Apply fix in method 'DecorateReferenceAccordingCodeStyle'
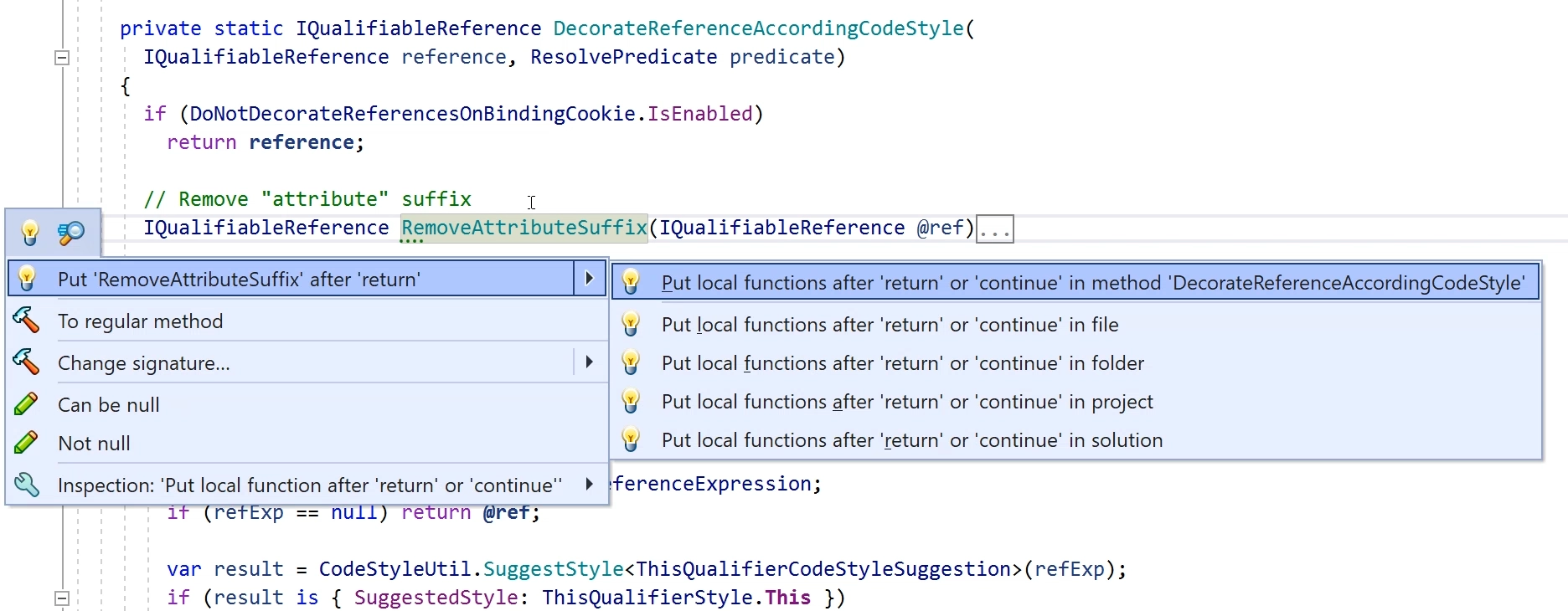Screen dimensions: 1568x611 click(1076, 283)
